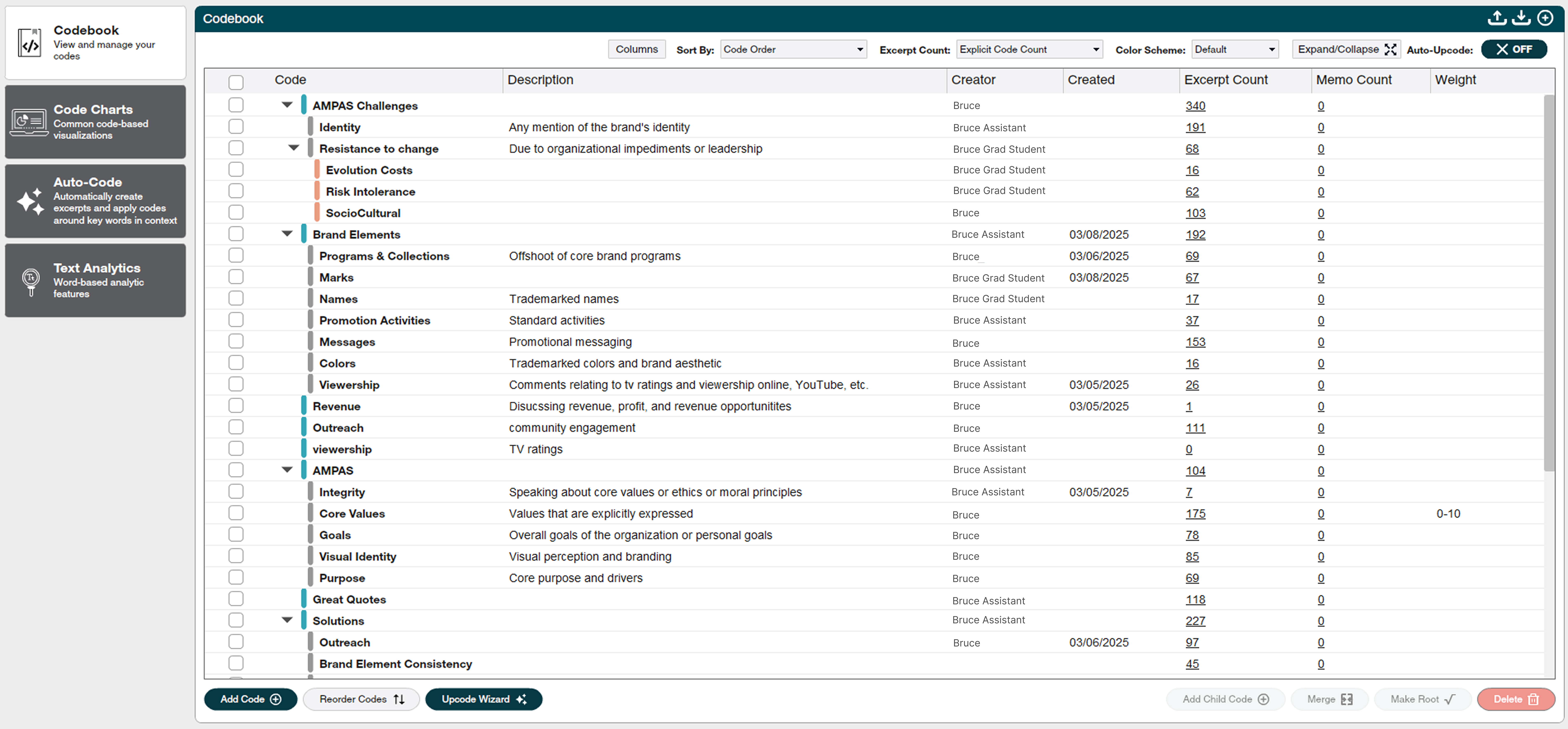Click the up-down arrows icon on Reorder Codes
Image resolution: width=1568 pixels, height=729 pixels.
[399, 699]
